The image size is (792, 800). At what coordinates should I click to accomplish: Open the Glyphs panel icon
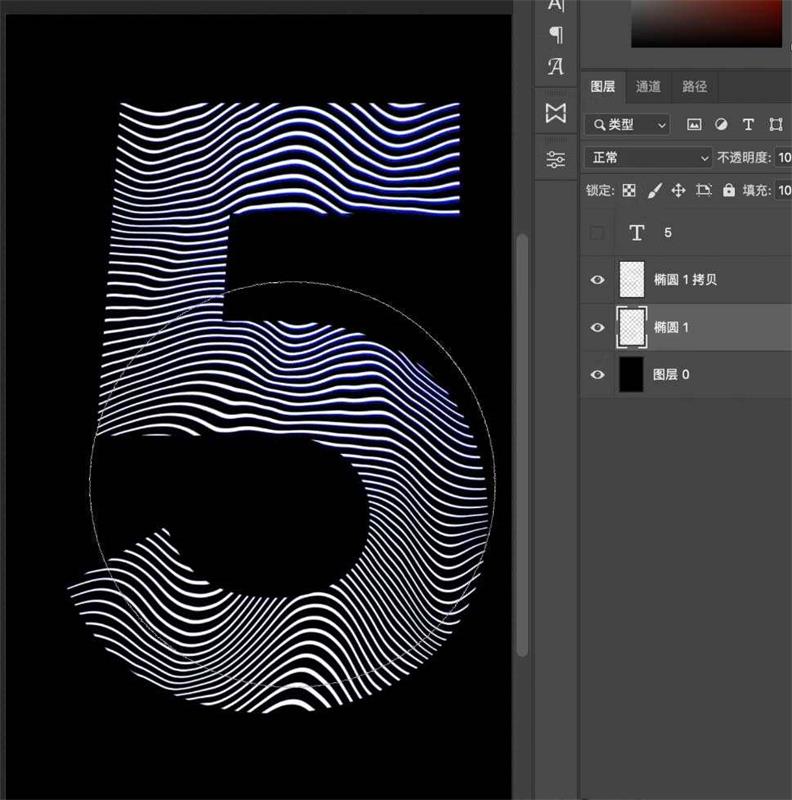pos(556,66)
